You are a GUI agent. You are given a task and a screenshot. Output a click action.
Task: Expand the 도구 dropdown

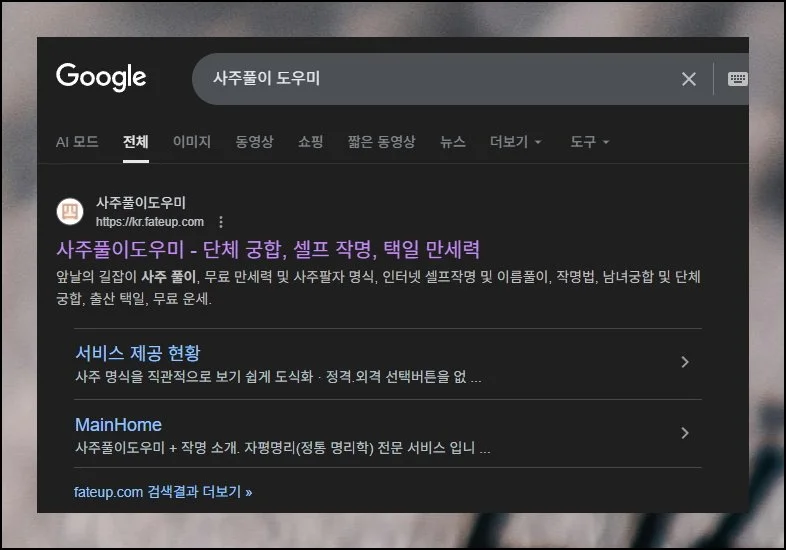coord(590,142)
